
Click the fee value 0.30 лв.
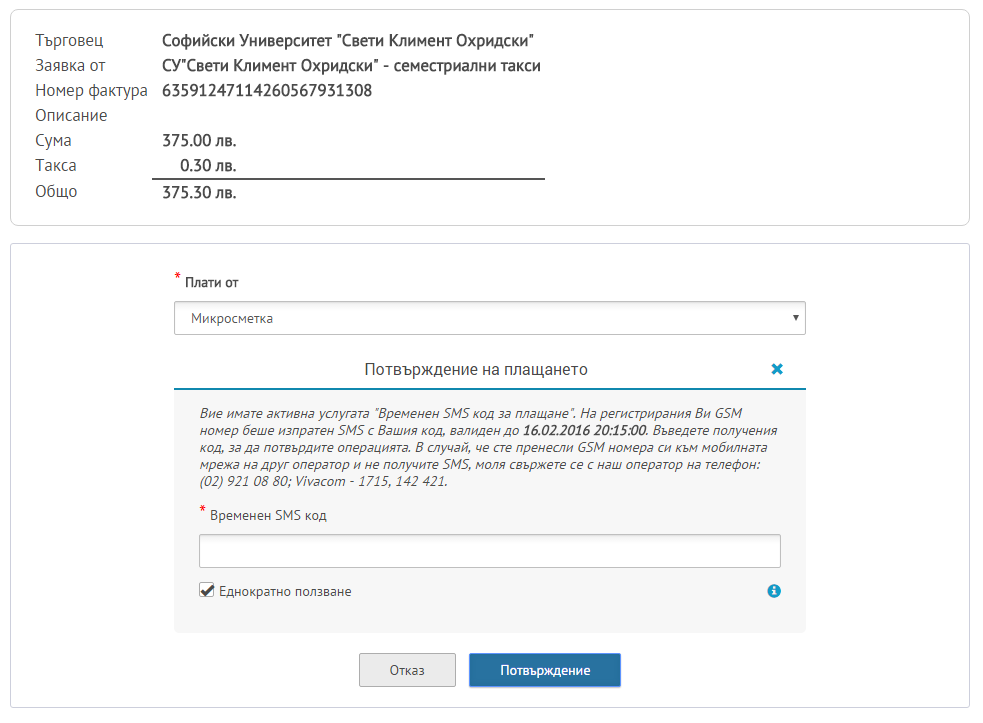[208, 166]
